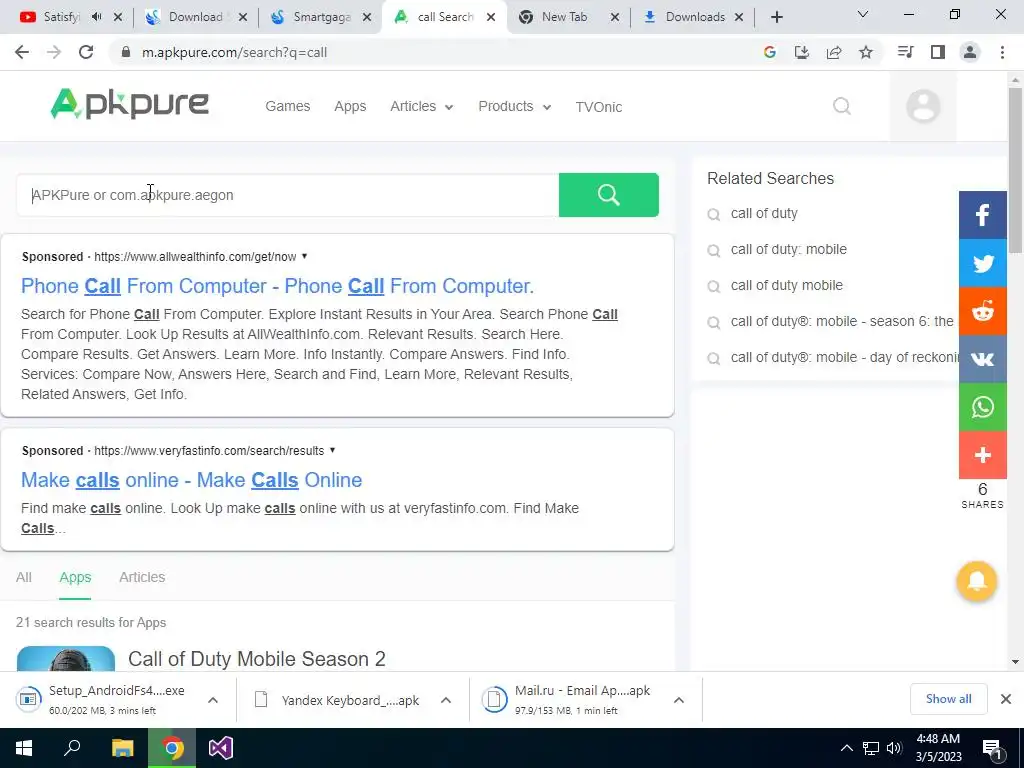
Task: Click Show all downloads button
Action: (x=948, y=699)
